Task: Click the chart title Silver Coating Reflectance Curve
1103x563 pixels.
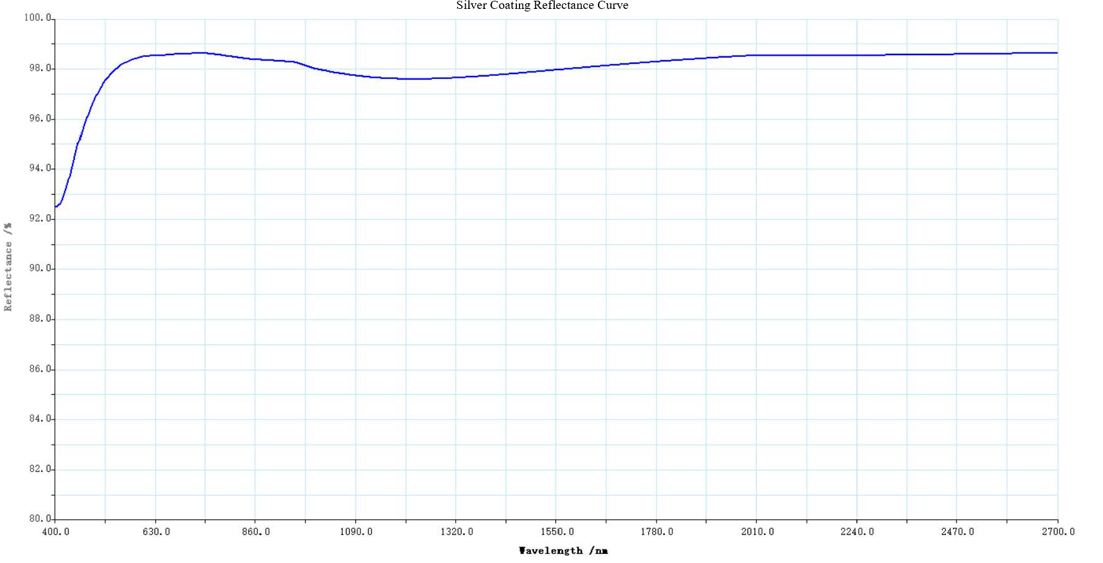Action: tap(542, 6)
